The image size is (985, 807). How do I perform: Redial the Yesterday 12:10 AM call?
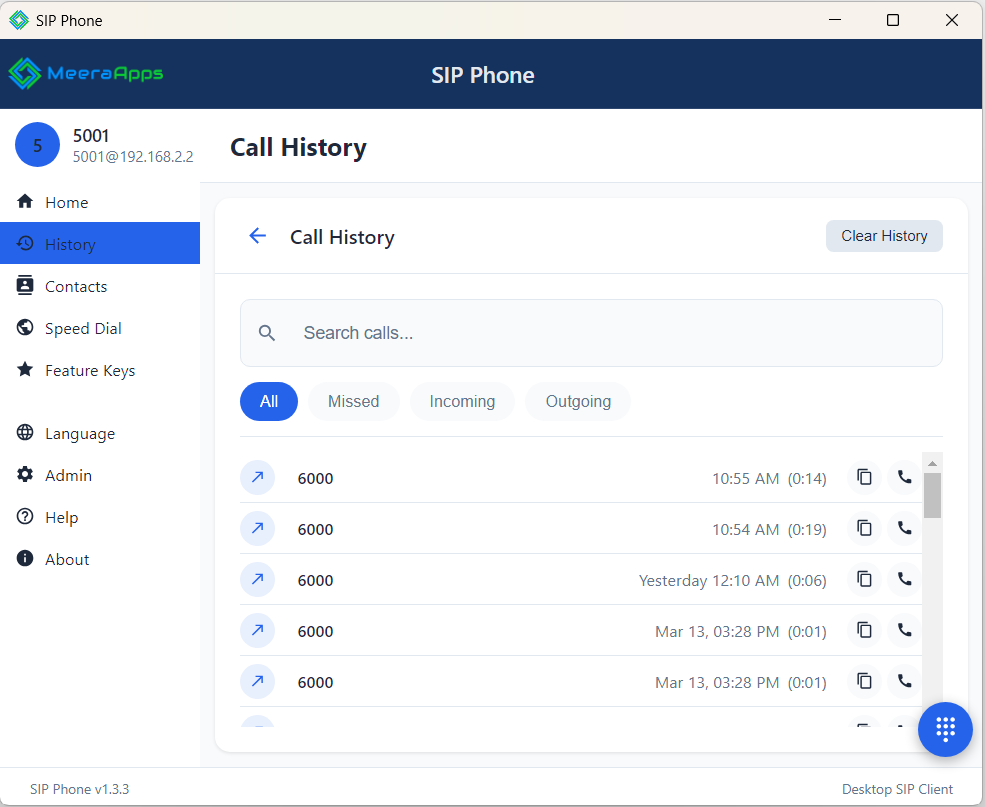point(904,580)
